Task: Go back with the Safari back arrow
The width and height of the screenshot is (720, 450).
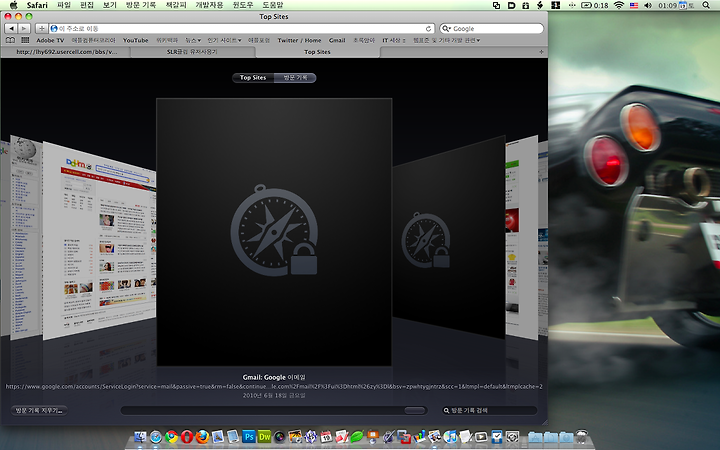Action: tap(11, 28)
